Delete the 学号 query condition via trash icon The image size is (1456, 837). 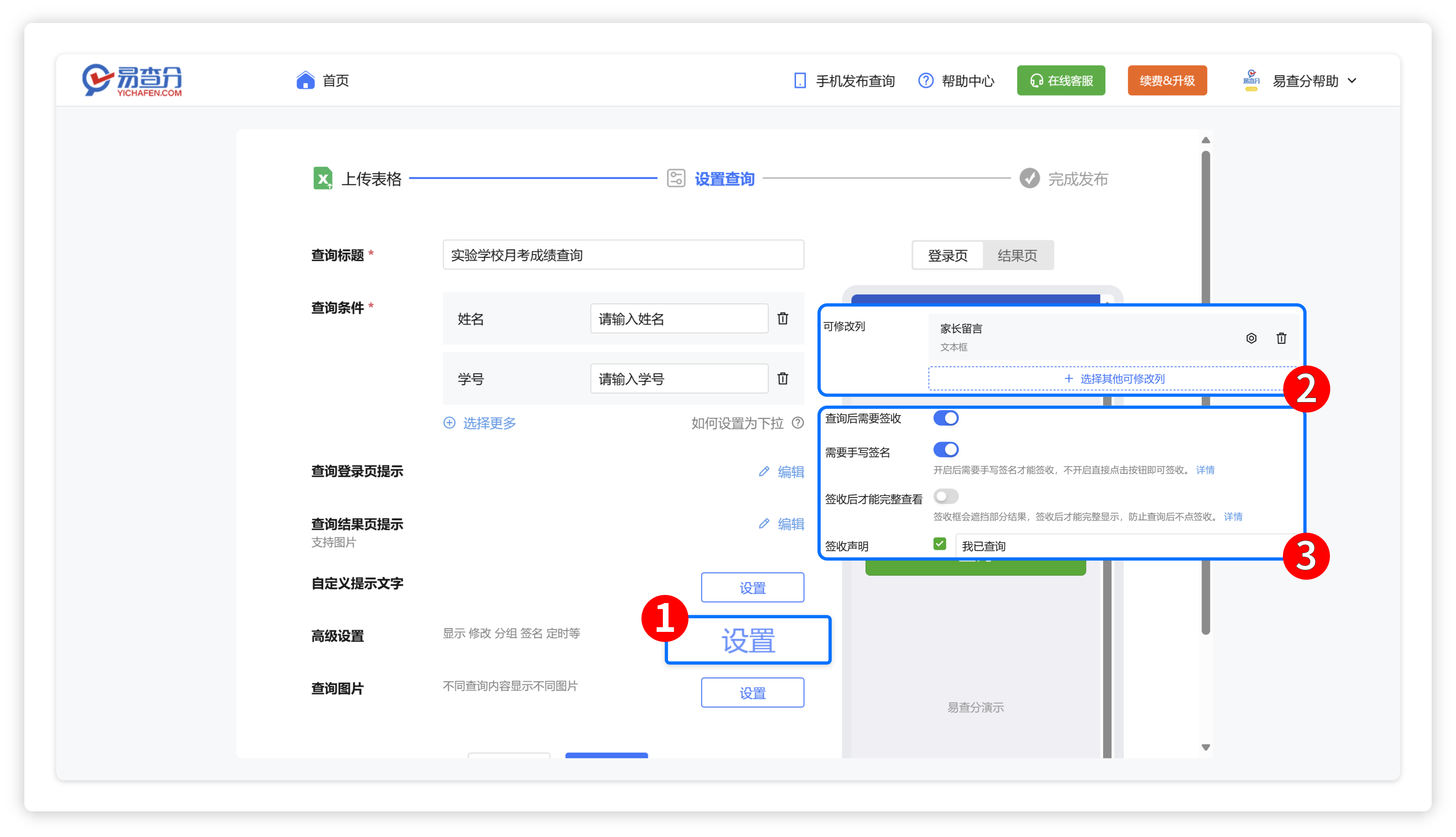click(783, 378)
